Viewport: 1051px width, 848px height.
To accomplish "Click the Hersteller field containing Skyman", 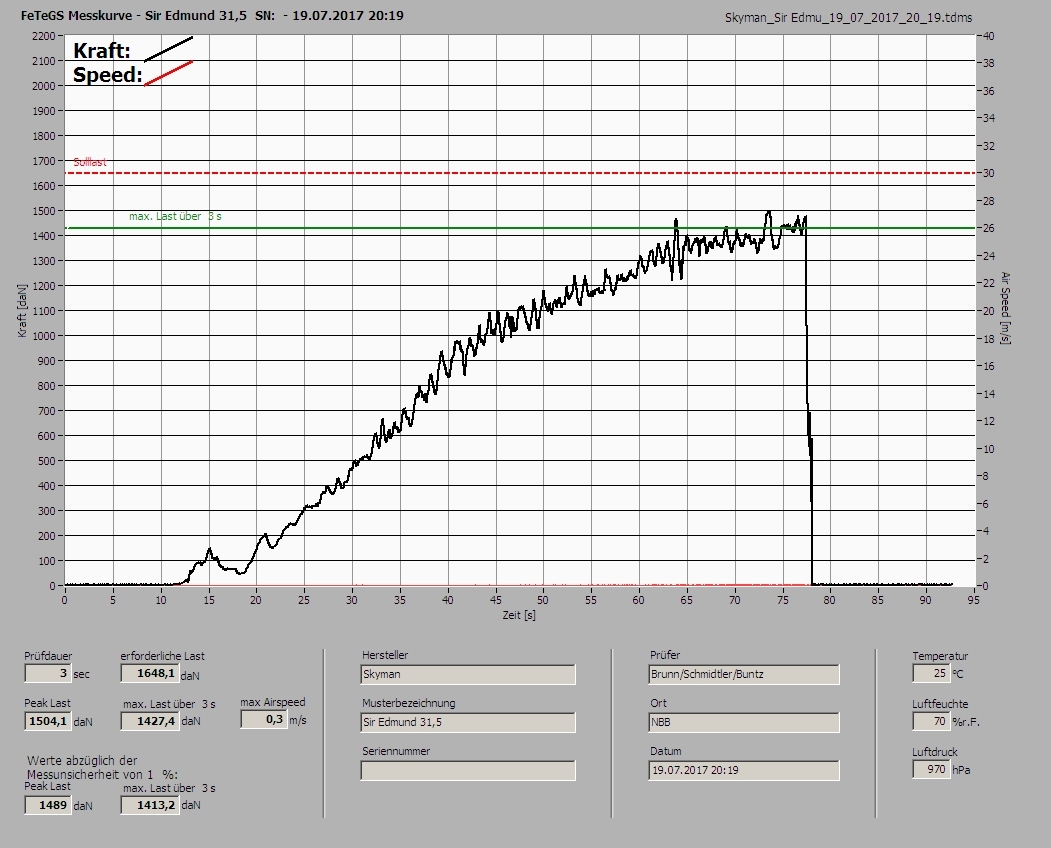I will coord(468,674).
